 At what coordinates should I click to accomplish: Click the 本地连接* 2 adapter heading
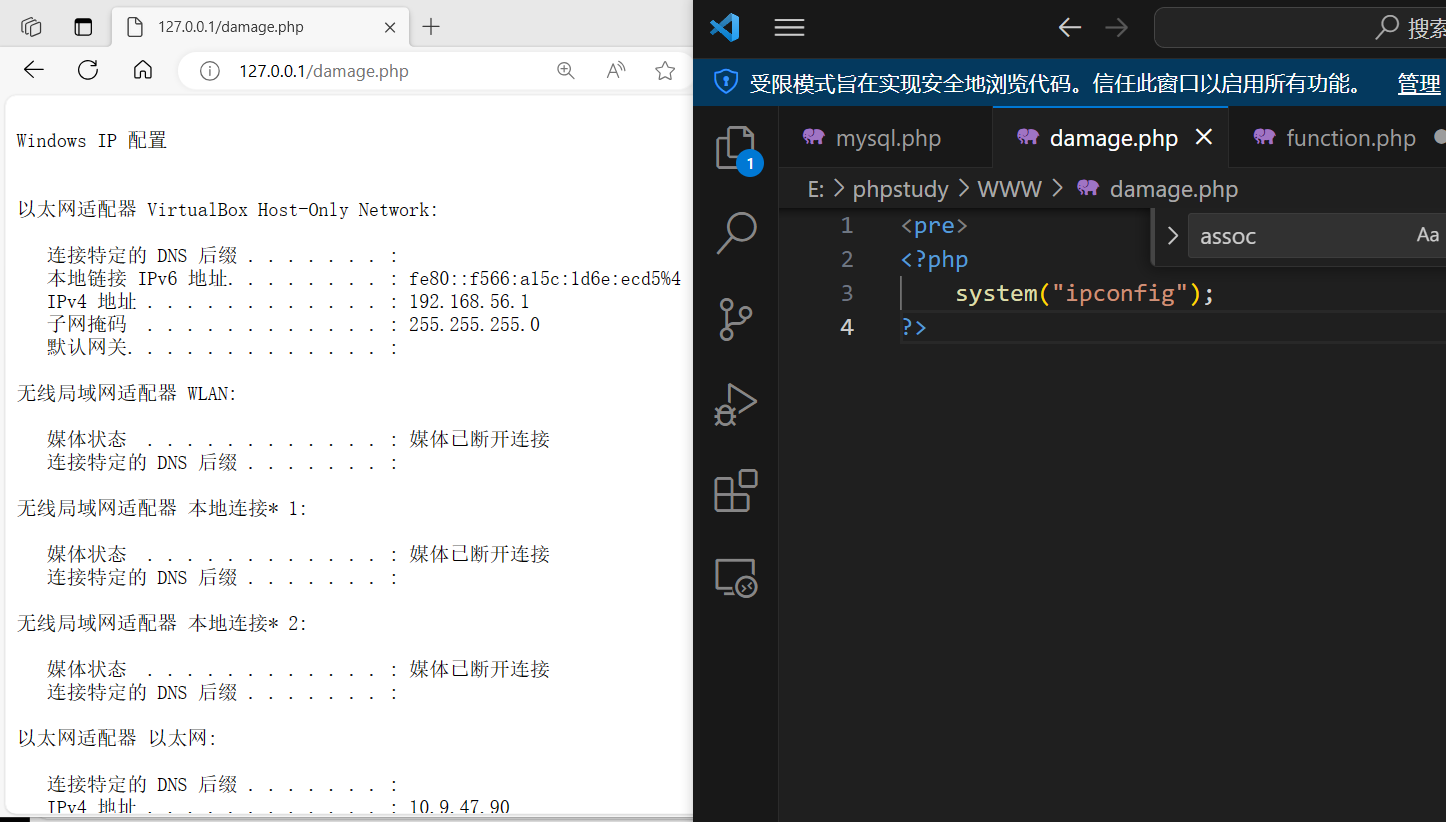click(x=162, y=624)
